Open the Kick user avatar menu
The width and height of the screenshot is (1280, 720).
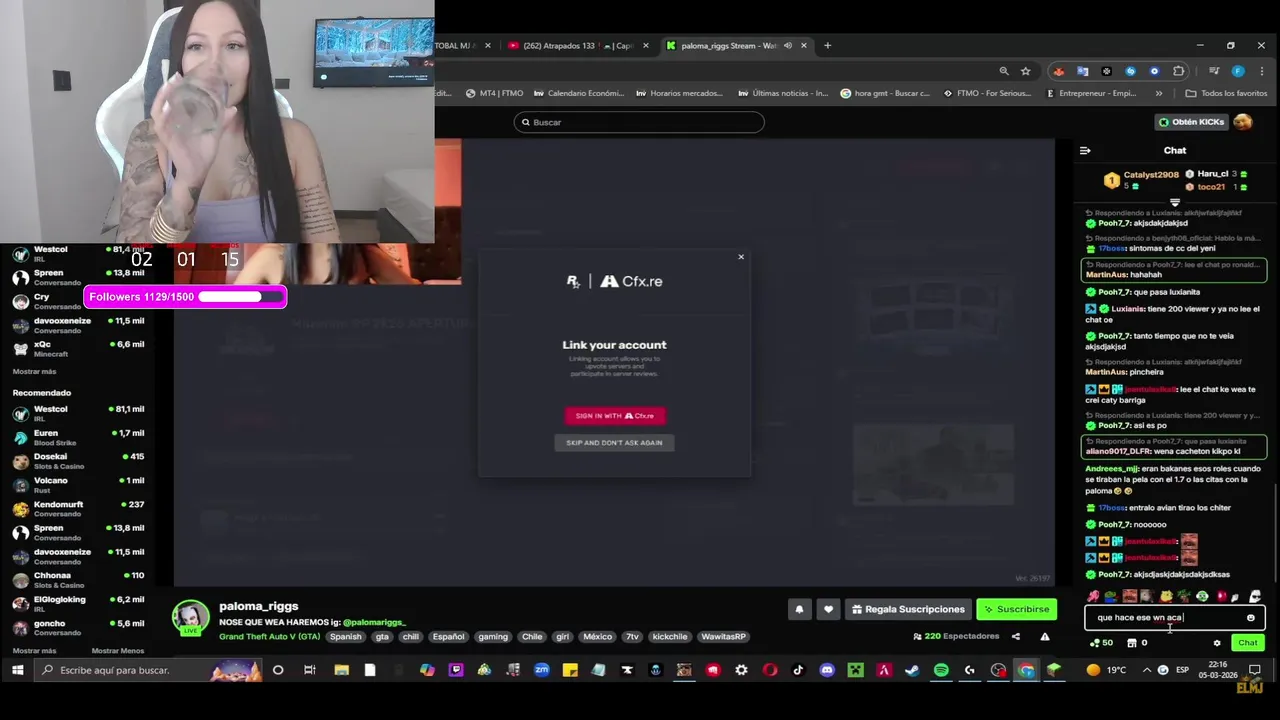pos(1243,122)
